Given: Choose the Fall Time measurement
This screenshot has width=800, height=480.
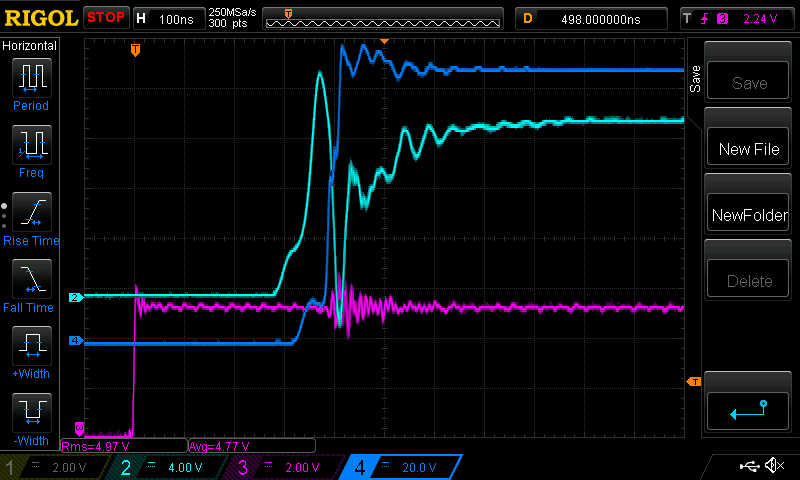Looking at the screenshot, I should [x=30, y=285].
